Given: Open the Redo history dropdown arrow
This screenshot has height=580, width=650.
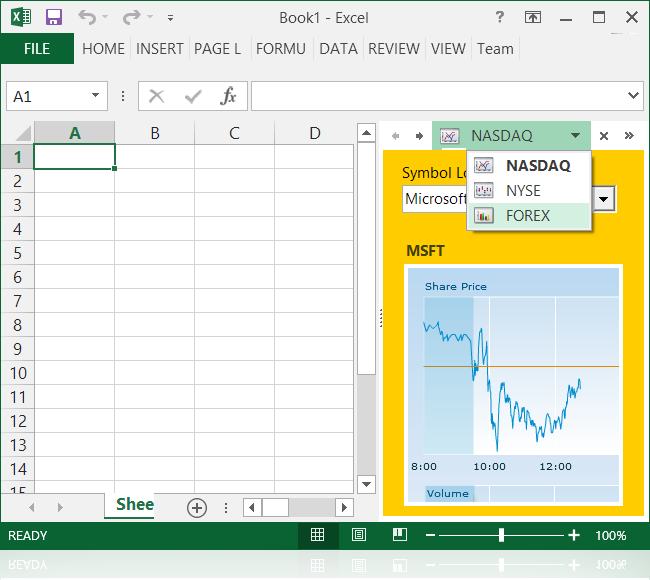Looking at the screenshot, I should click(x=150, y=17).
